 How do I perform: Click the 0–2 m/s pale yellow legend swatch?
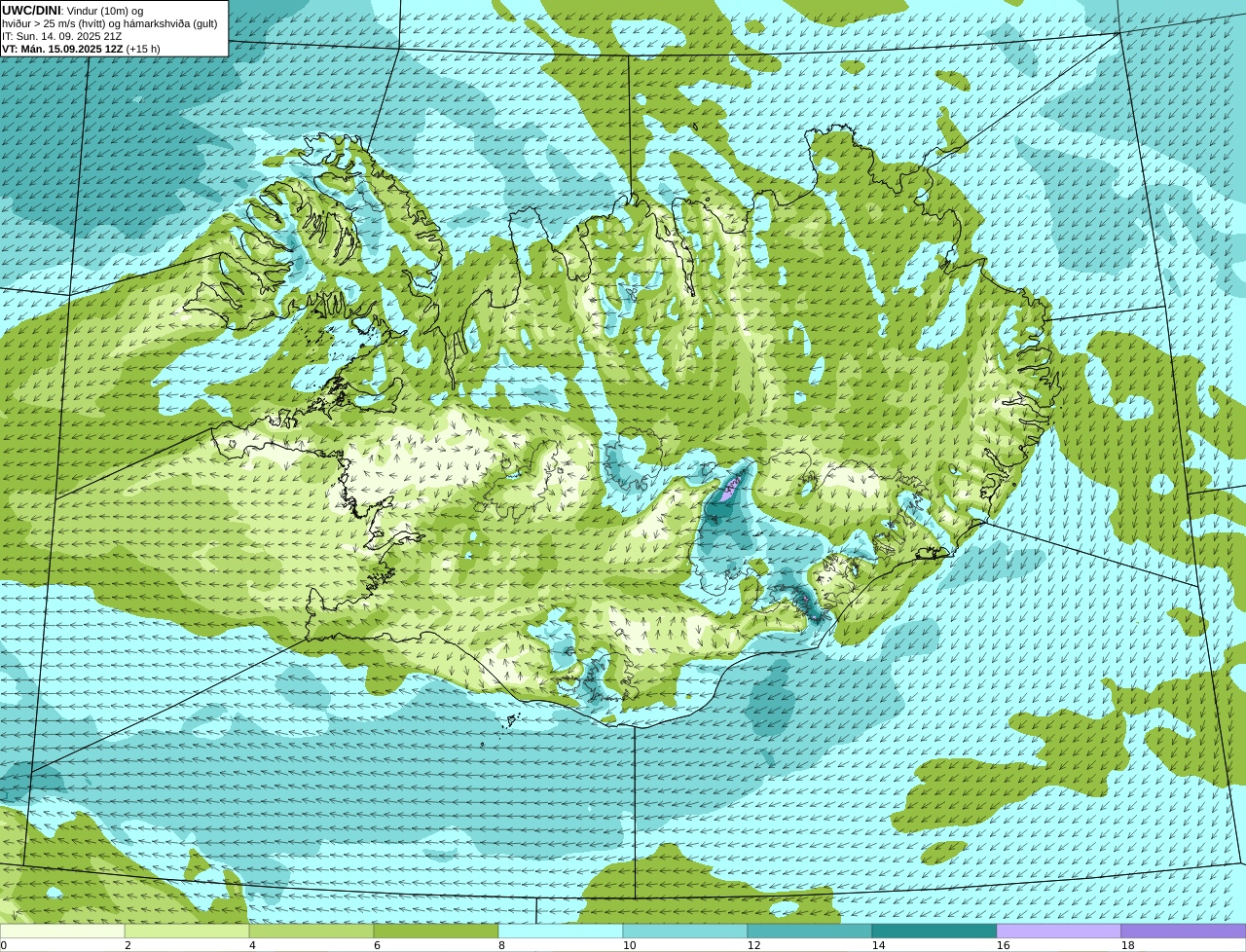point(62,931)
